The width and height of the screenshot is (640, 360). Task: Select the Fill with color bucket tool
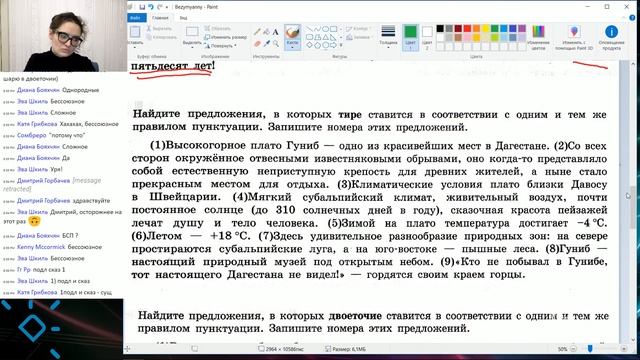(267, 32)
